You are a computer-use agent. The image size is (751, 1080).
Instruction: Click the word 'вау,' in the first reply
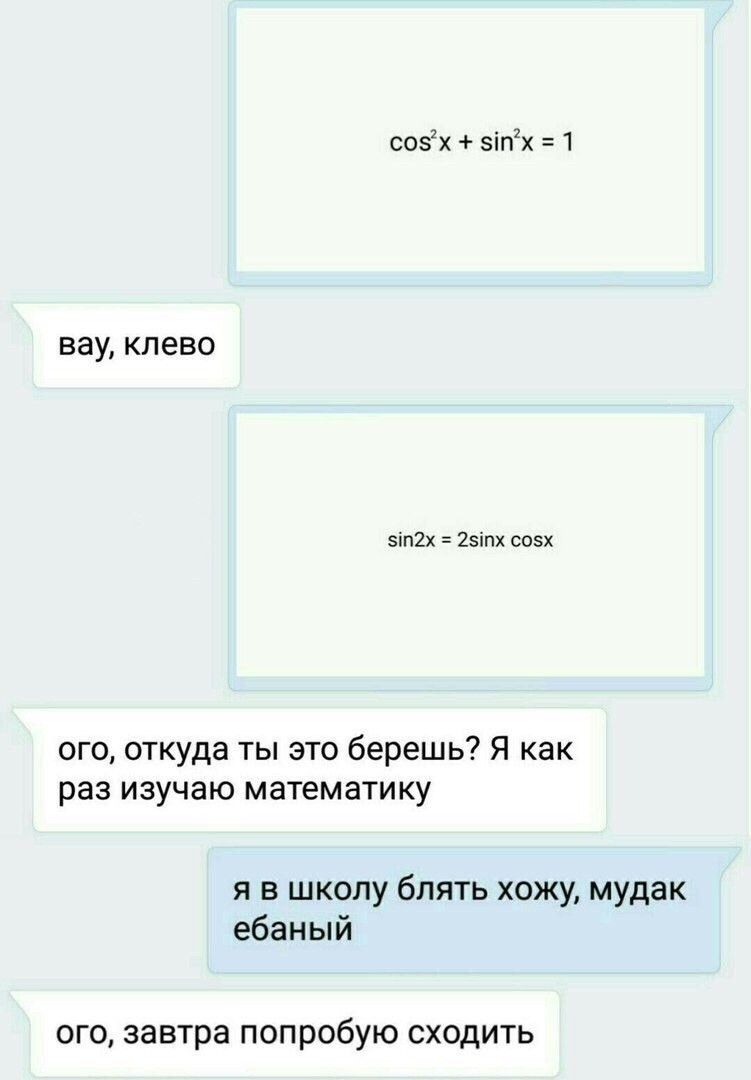[87, 346]
